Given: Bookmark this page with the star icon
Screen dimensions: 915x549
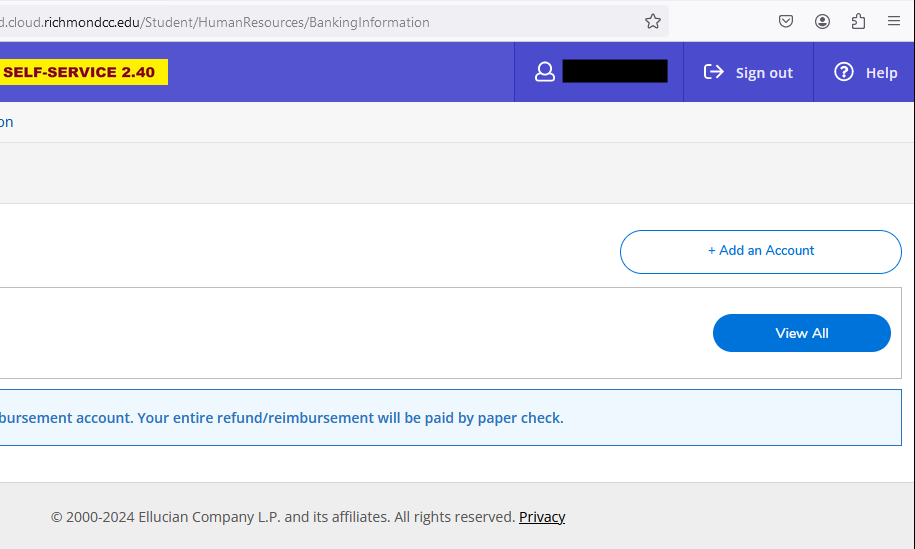Looking at the screenshot, I should [653, 22].
